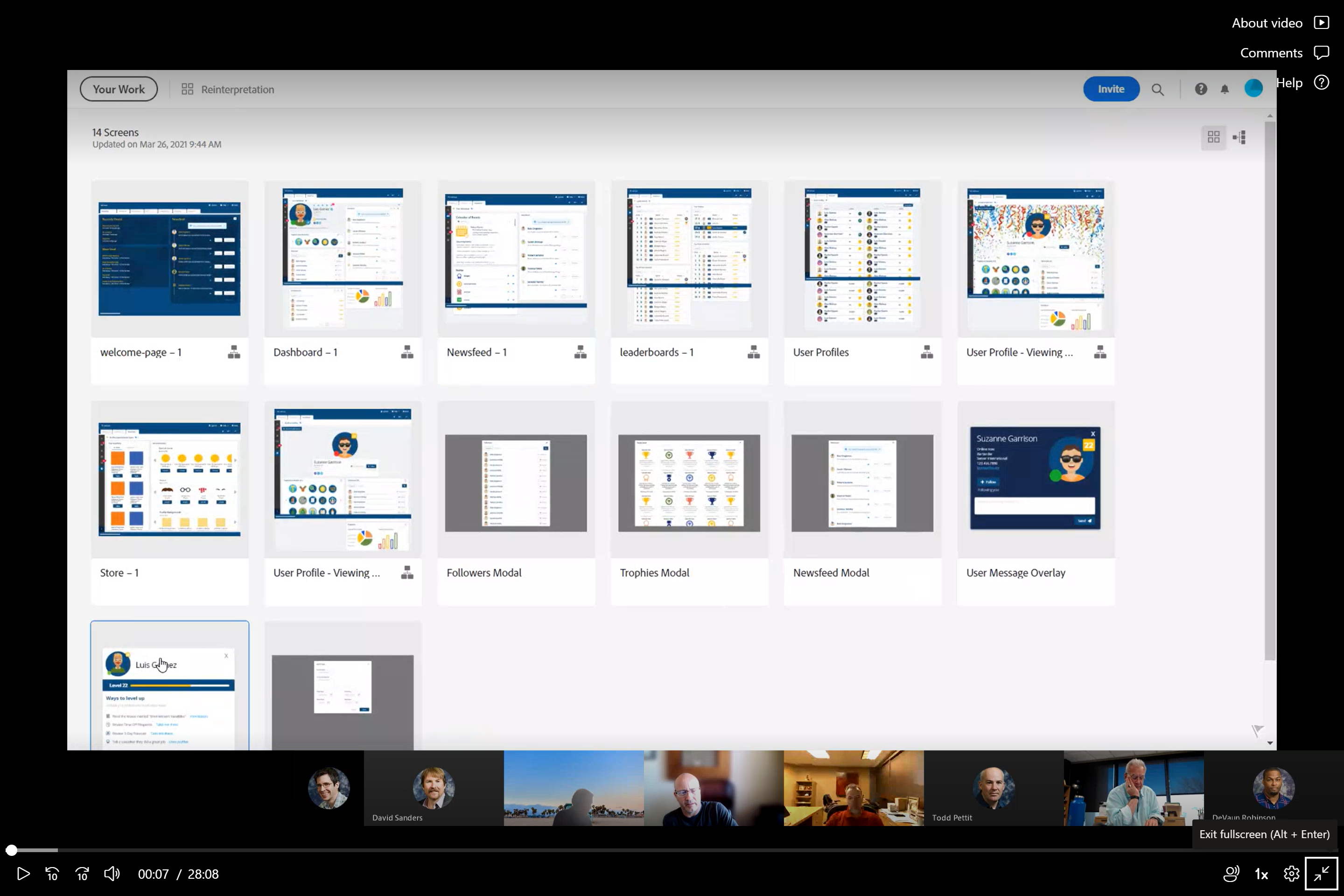Click the blue Invite button
1344x896 pixels.
(1111, 89)
